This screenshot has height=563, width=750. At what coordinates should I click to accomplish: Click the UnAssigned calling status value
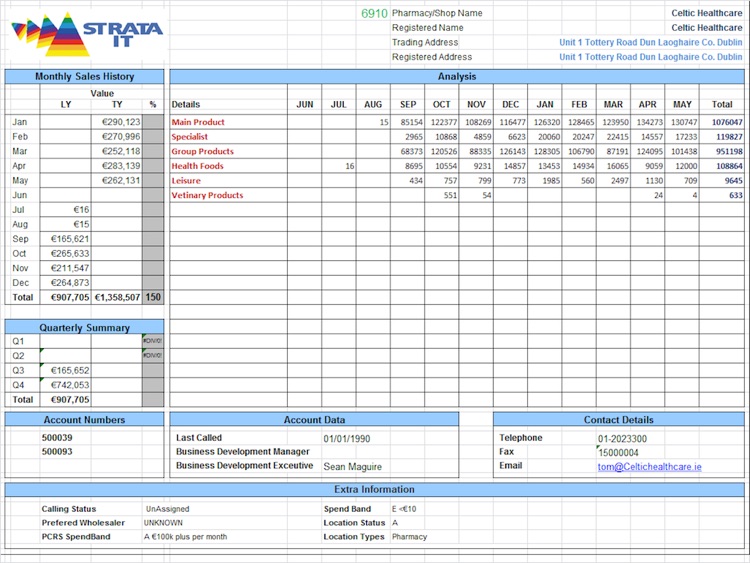tap(167, 509)
